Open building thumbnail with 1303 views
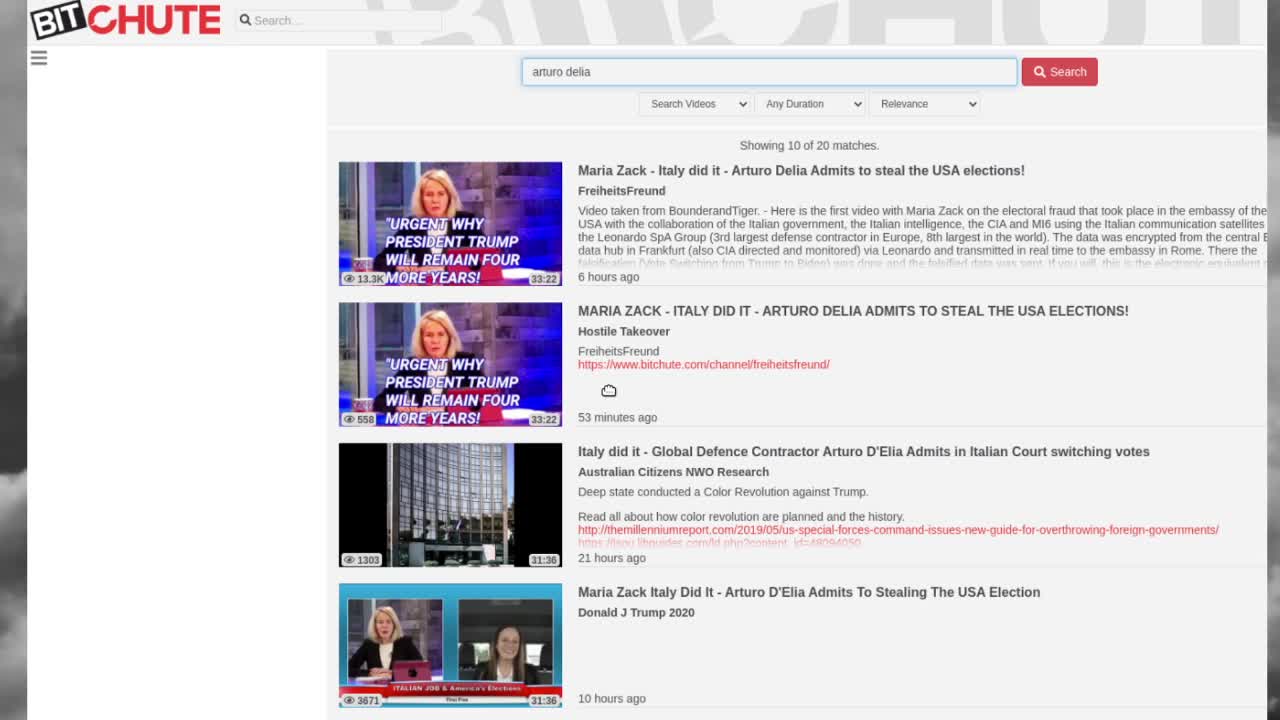This screenshot has height=720, width=1280. tap(450, 505)
